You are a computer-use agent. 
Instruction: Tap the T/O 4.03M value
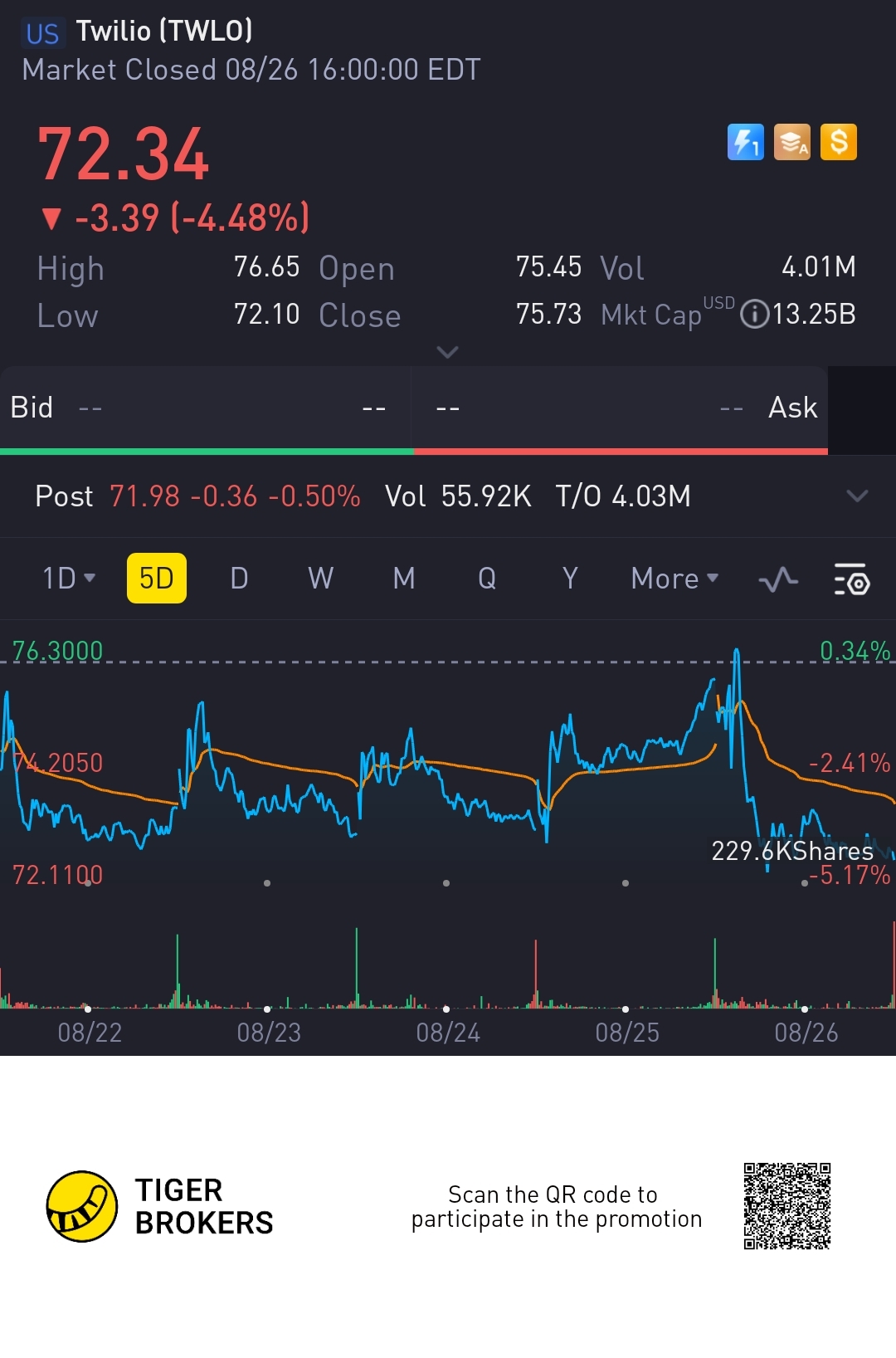pyautogui.click(x=623, y=496)
